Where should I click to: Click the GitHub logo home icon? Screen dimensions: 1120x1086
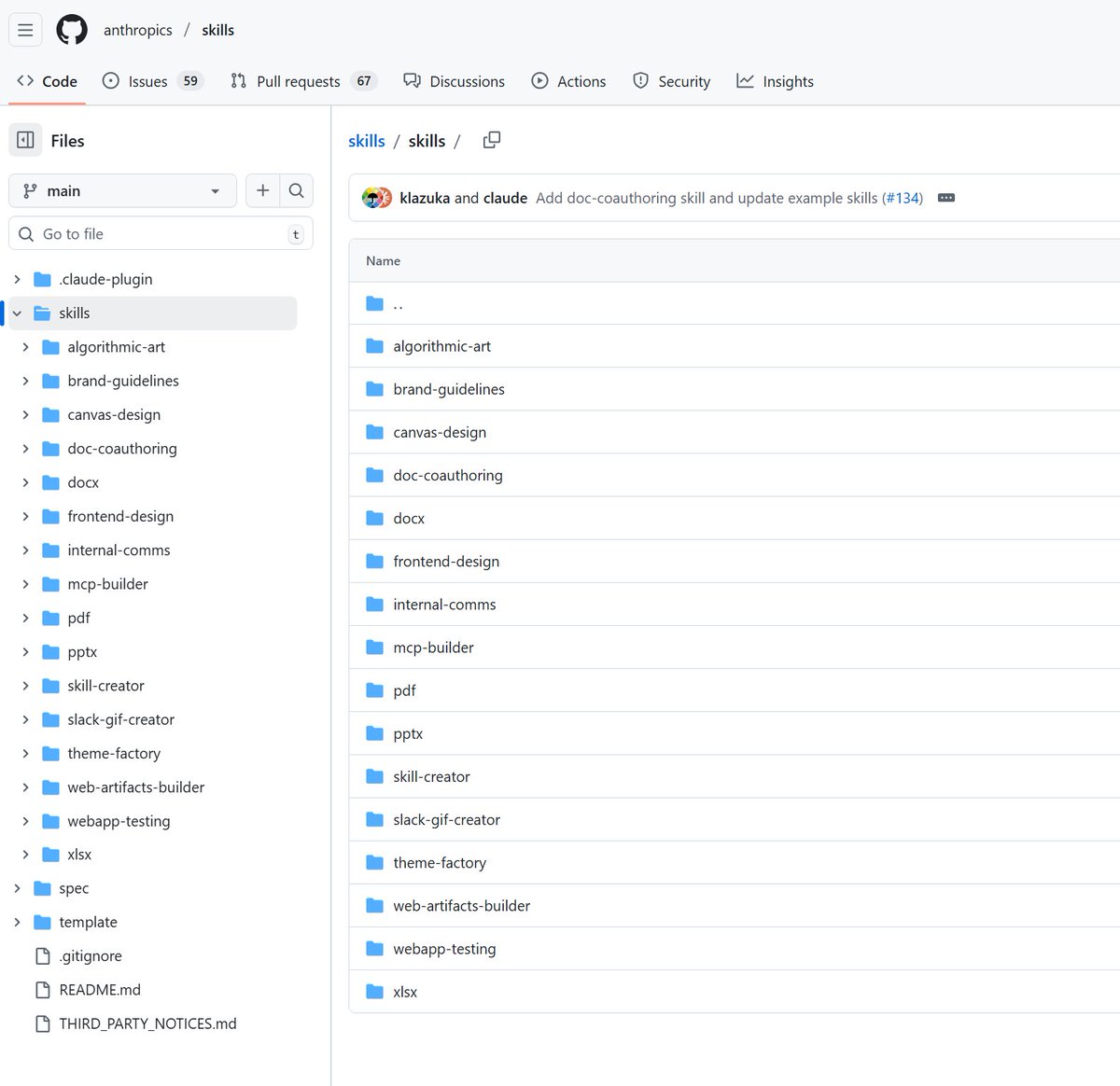72,30
